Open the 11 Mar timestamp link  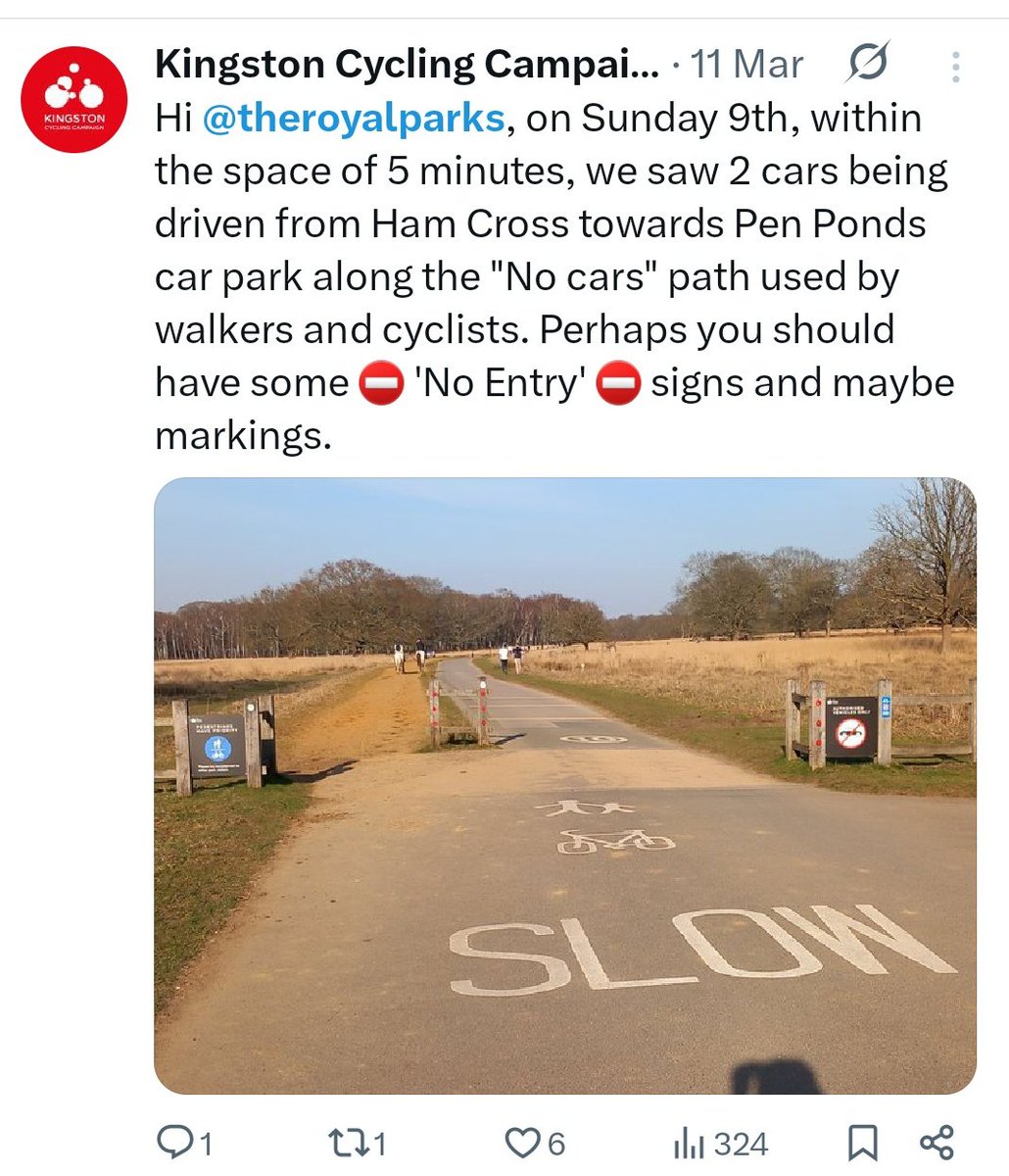[x=746, y=66]
